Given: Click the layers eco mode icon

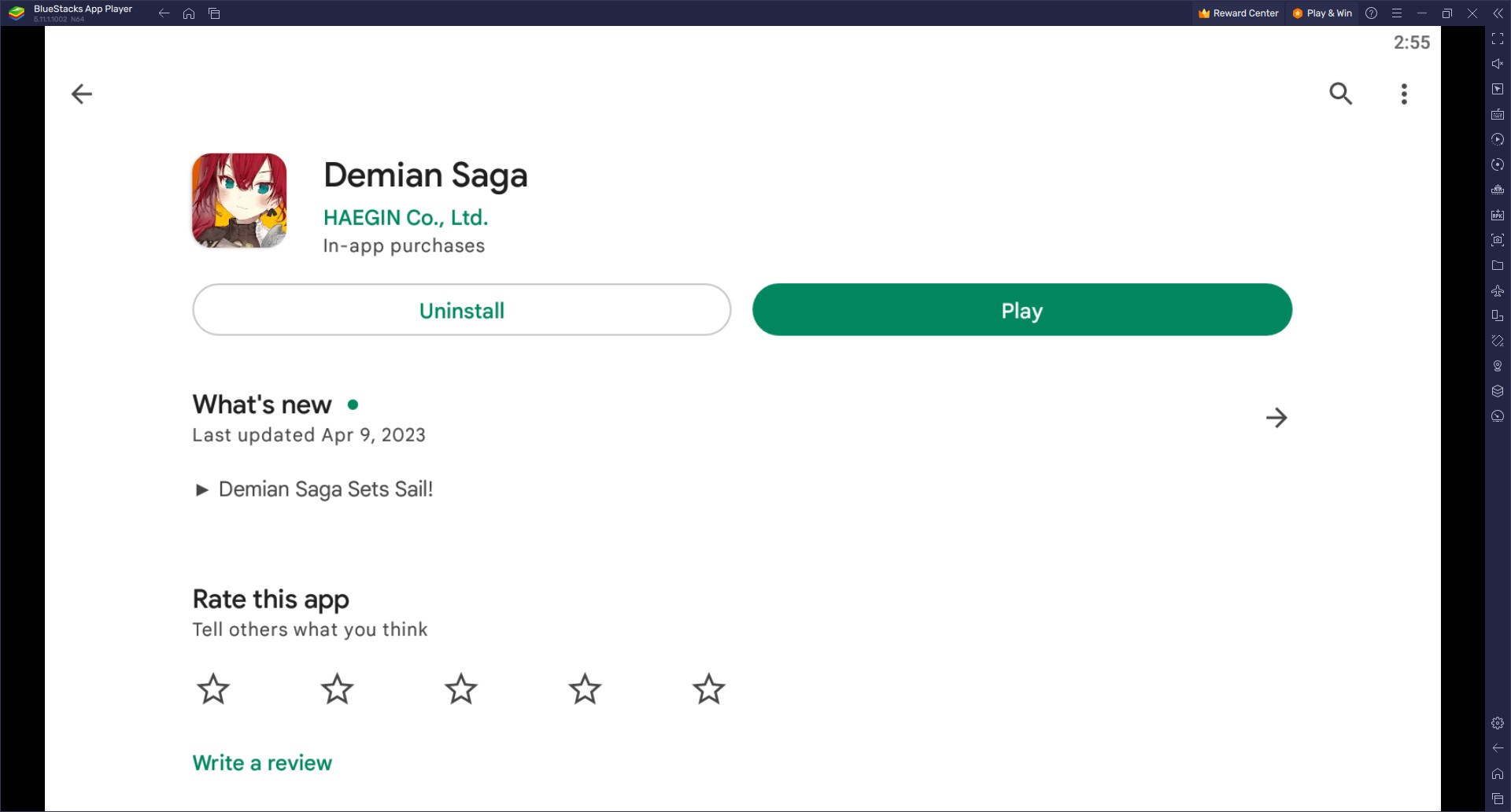Looking at the screenshot, I should [1498, 391].
